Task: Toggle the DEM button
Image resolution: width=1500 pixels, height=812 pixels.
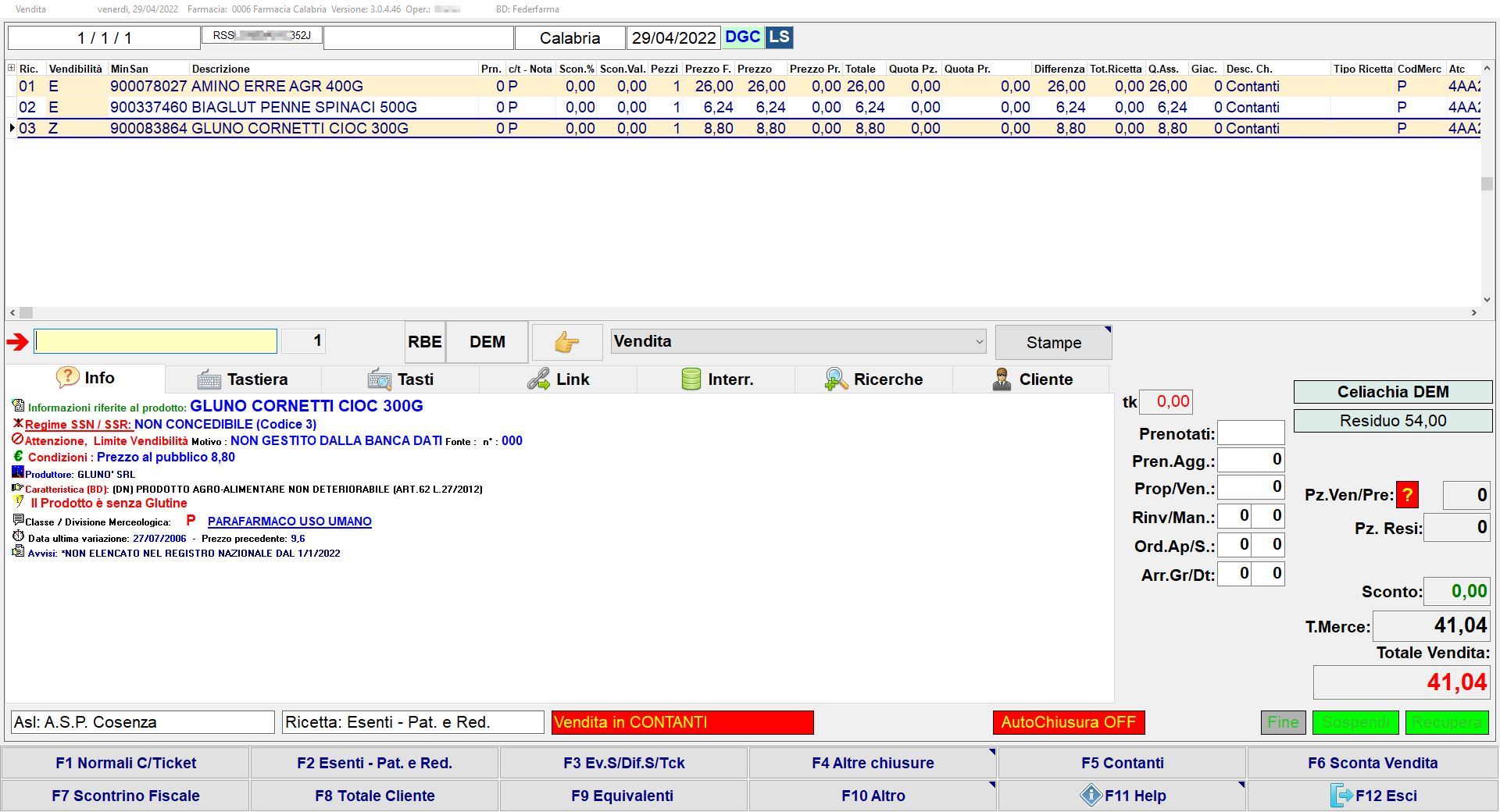Action: [487, 342]
